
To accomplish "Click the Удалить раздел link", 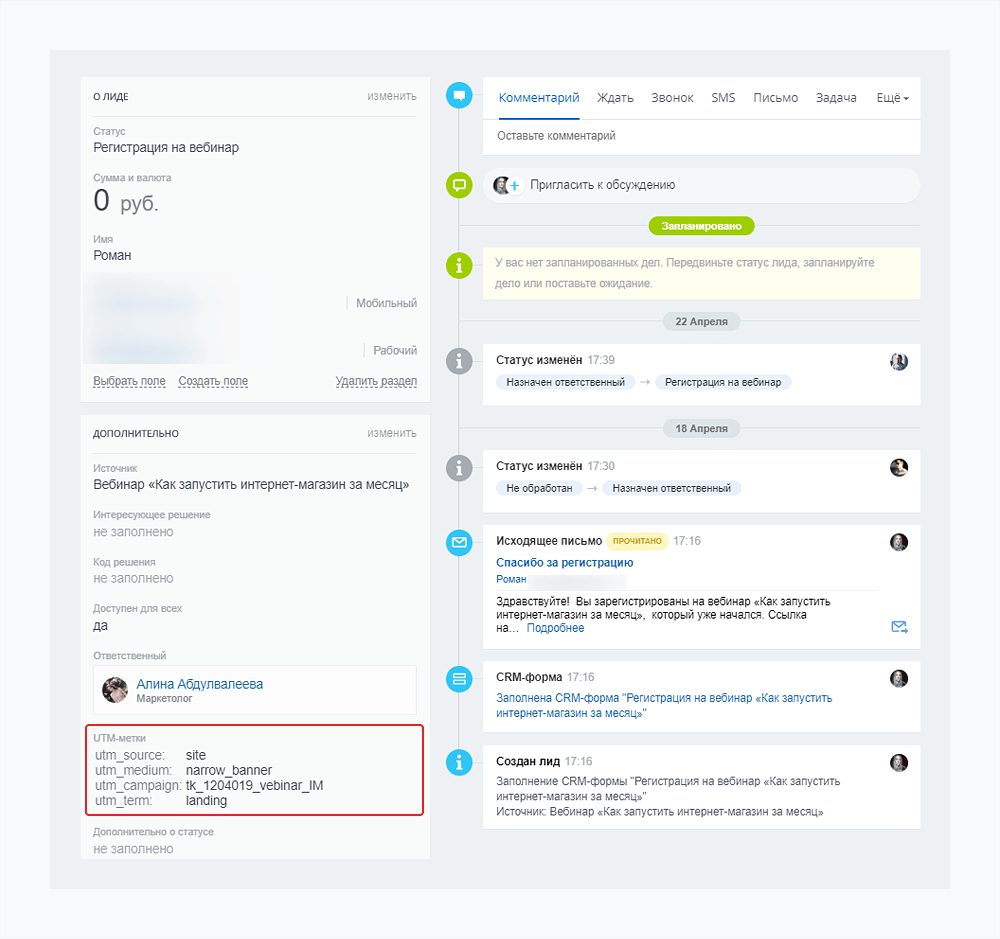I will pos(376,381).
